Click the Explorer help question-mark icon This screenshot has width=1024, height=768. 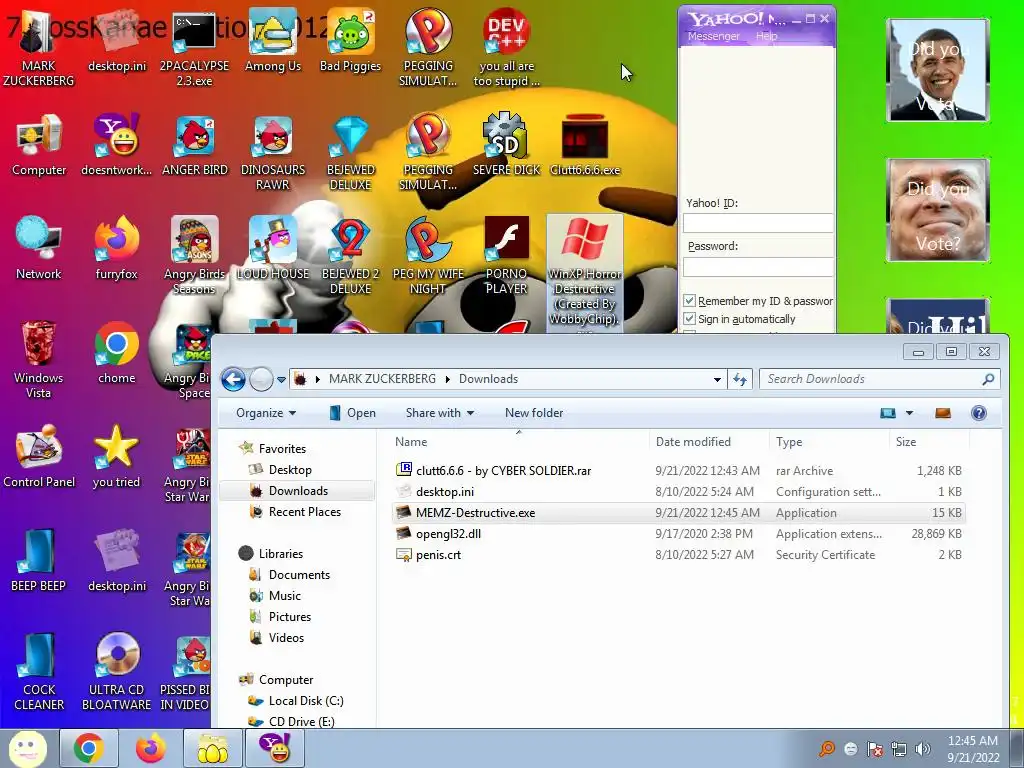coord(978,413)
